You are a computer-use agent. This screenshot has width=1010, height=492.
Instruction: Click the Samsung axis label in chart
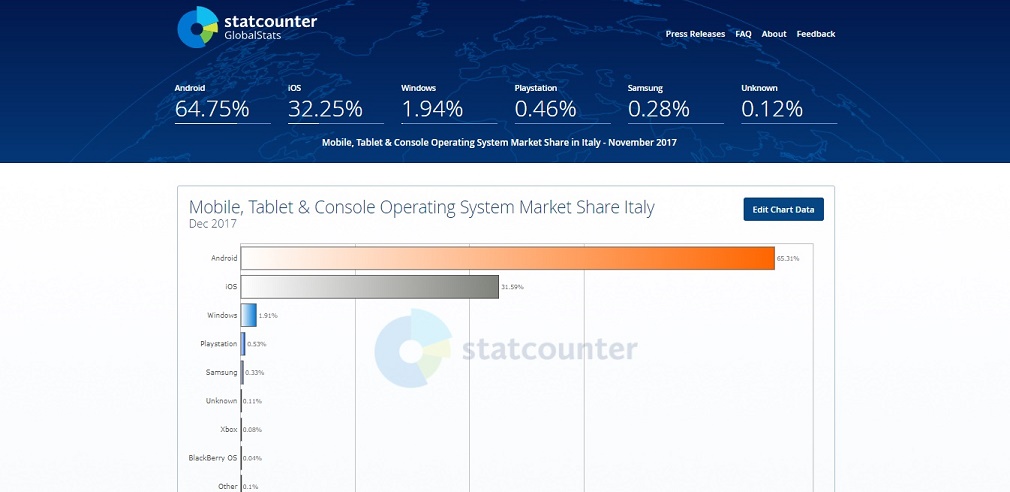[222, 372]
